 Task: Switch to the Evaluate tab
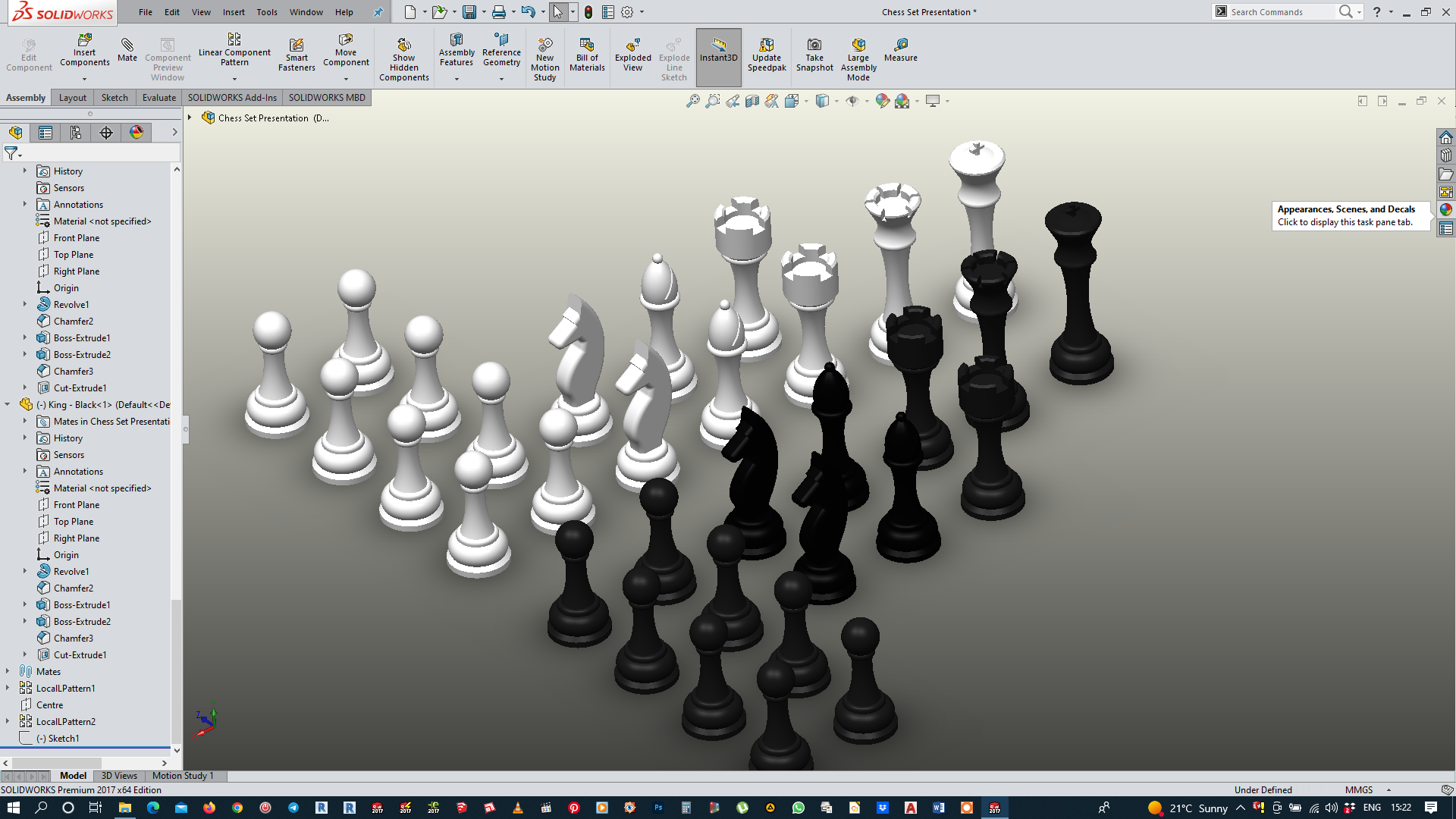(x=158, y=98)
